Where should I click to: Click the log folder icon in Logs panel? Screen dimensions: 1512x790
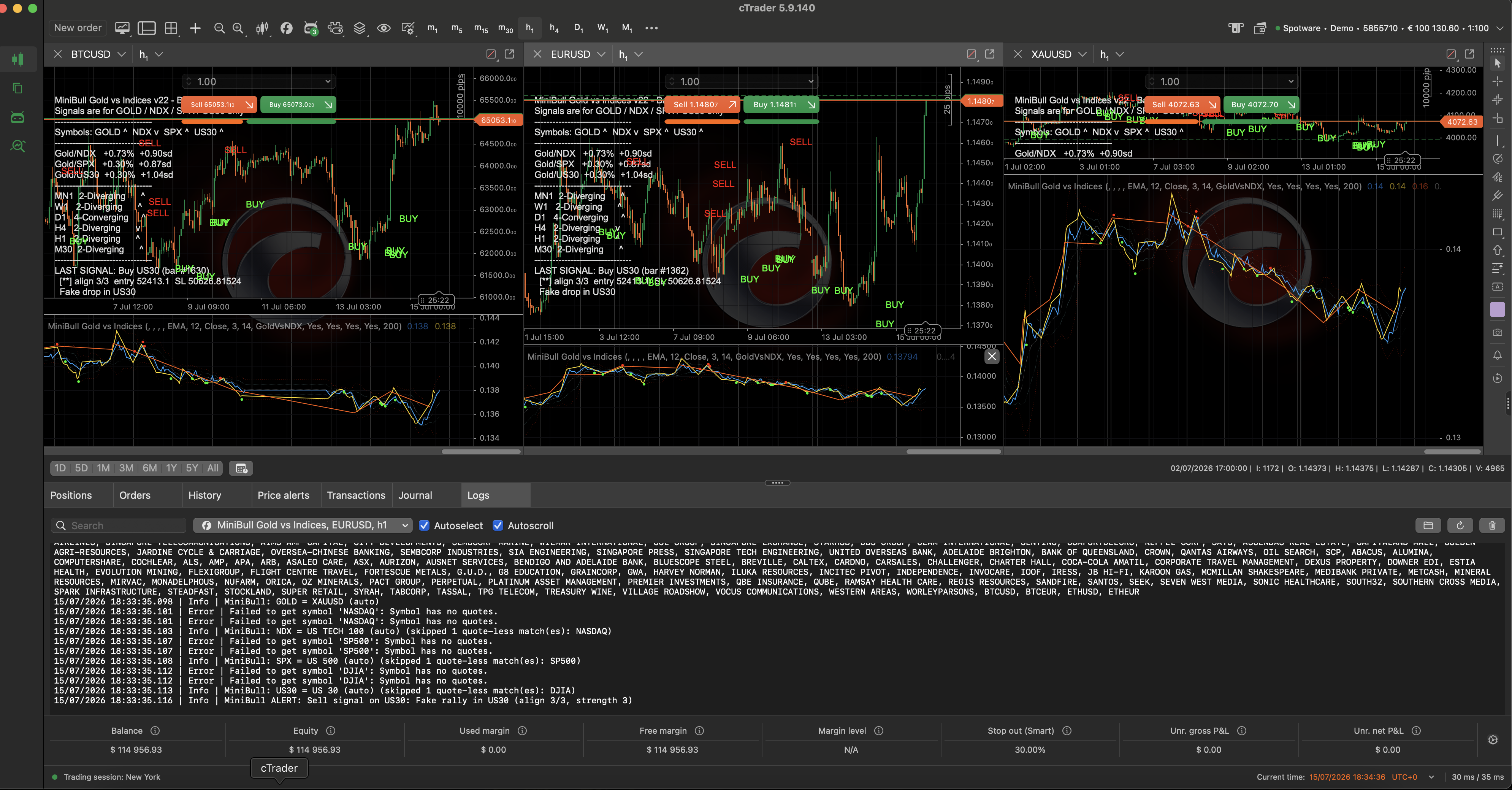[1428, 525]
